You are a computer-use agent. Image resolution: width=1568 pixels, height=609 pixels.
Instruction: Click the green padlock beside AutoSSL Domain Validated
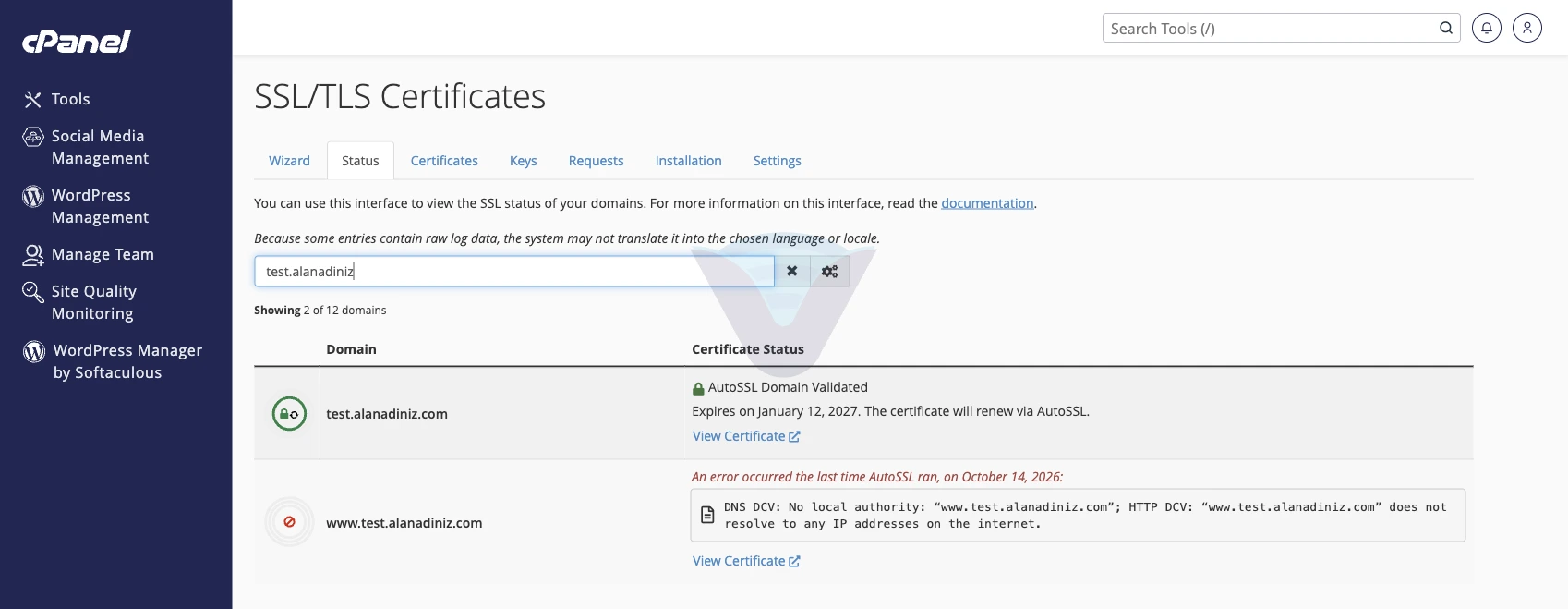(x=698, y=389)
